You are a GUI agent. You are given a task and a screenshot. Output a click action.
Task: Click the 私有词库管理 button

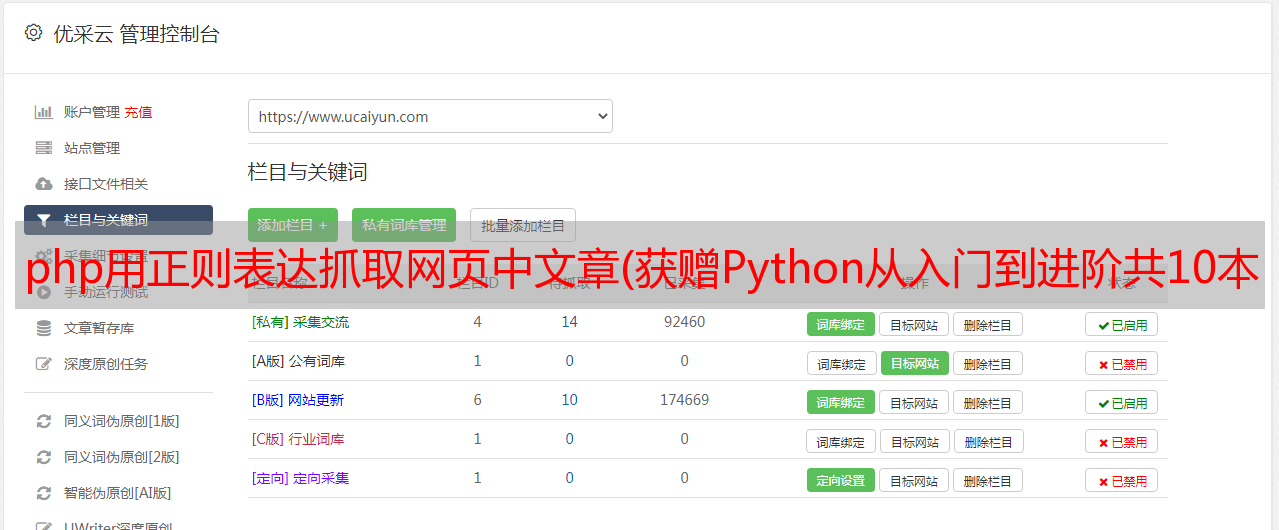[x=404, y=225]
